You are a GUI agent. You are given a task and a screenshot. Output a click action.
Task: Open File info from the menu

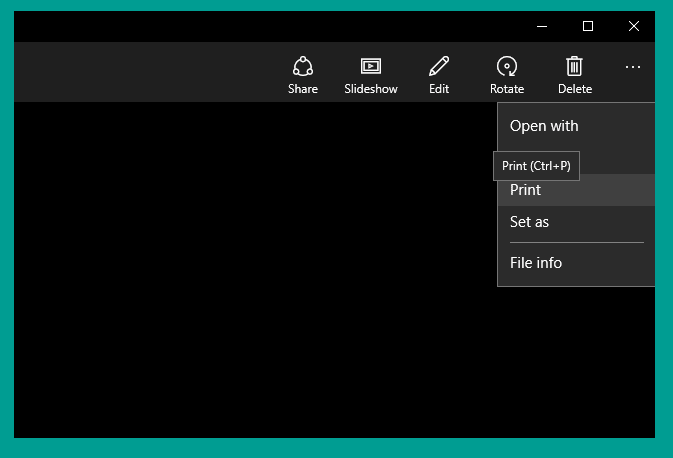(x=576, y=263)
